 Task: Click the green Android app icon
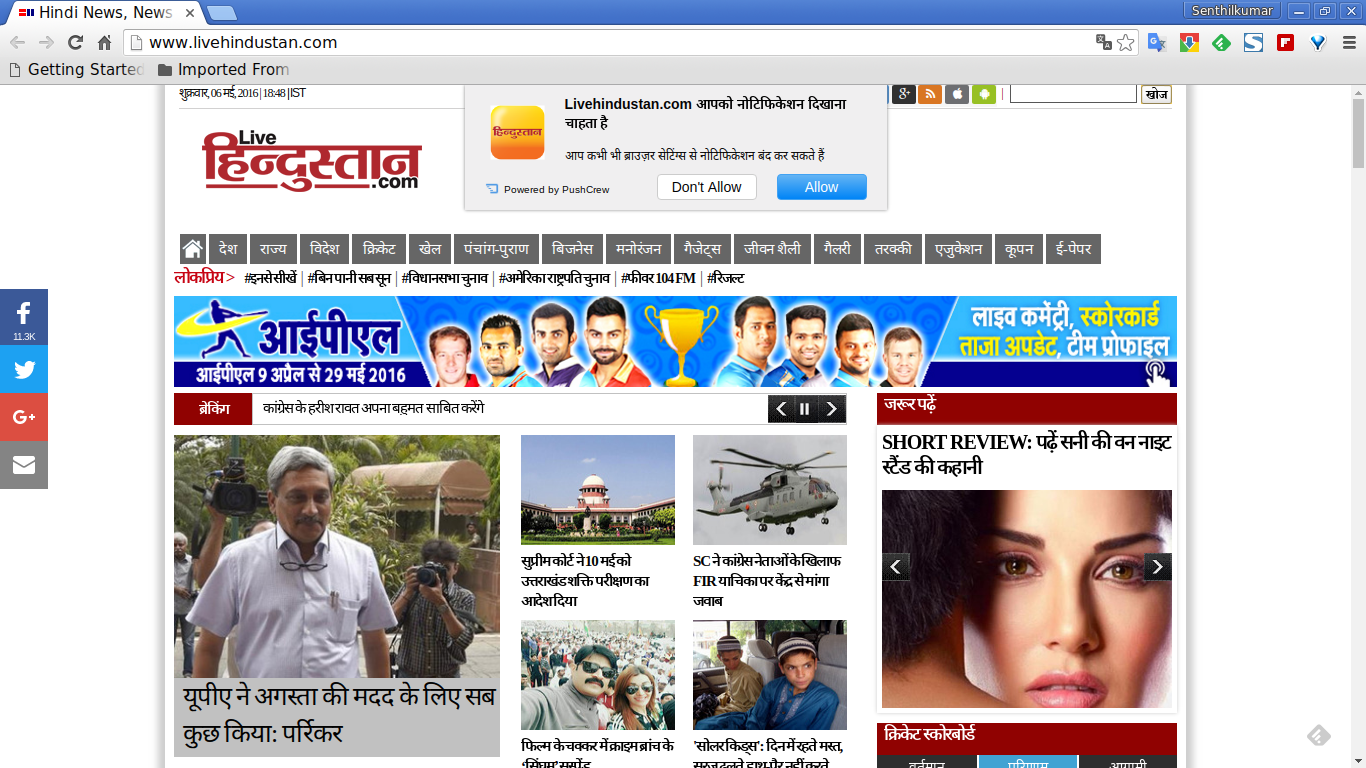(984, 94)
